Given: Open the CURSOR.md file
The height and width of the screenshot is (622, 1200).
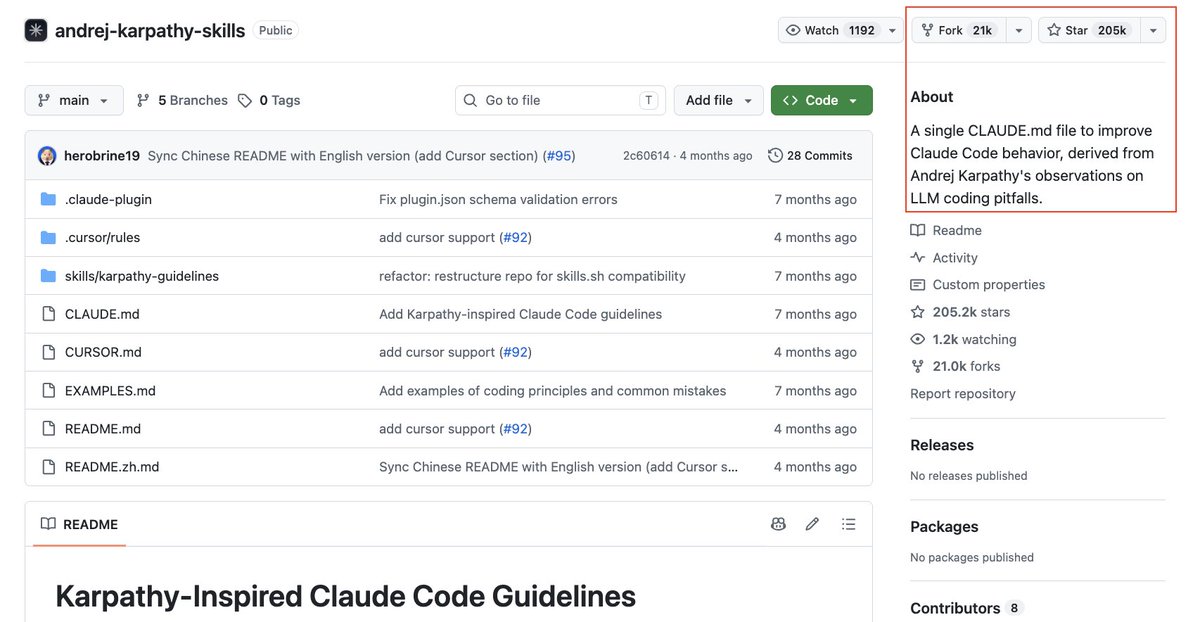Looking at the screenshot, I should pyautogui.click(x=103, y=352).
